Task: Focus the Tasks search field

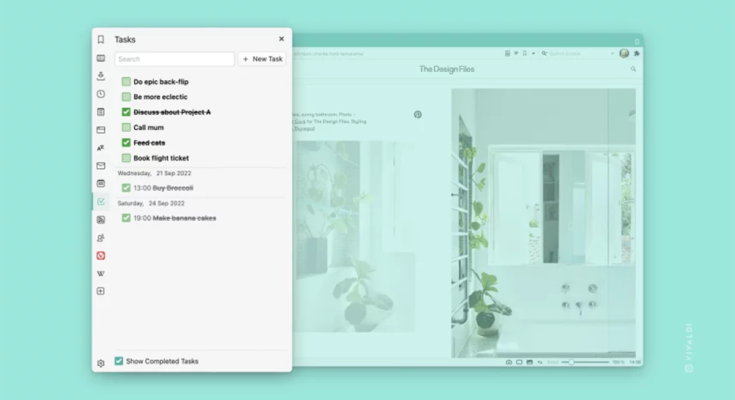Action: (174, 59)
